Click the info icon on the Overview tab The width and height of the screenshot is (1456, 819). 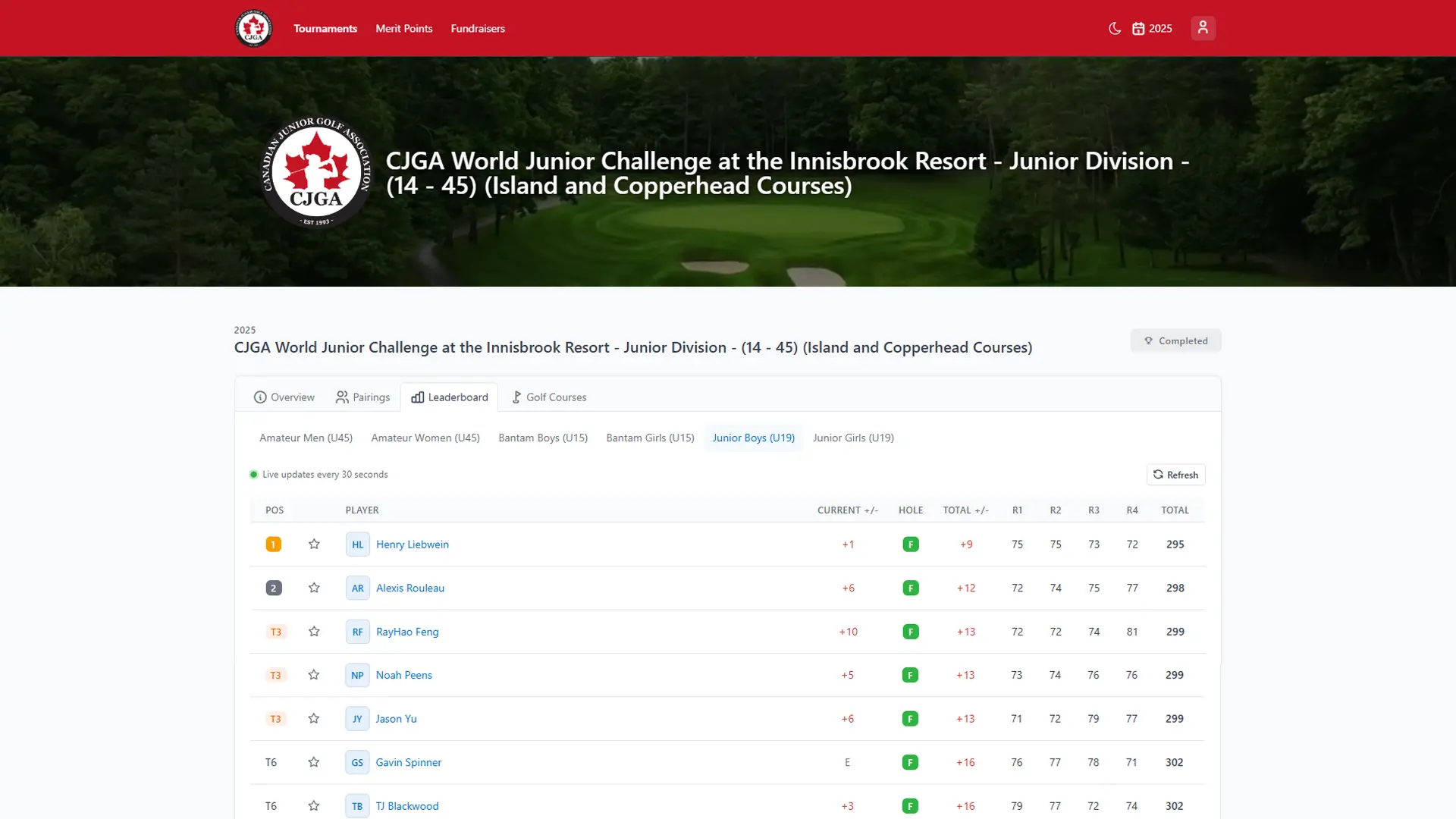(259, 397)
